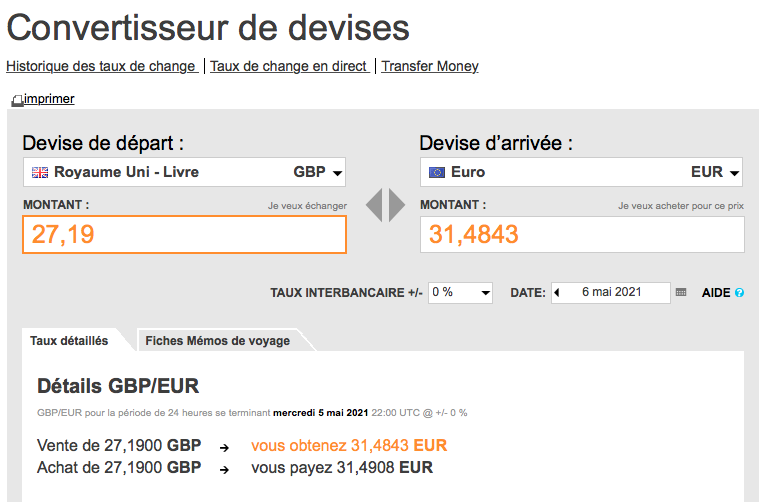Click the imprimer print link
Viewport: 769px width, 502px height.
pyautogui.click(x=49, y=99)
